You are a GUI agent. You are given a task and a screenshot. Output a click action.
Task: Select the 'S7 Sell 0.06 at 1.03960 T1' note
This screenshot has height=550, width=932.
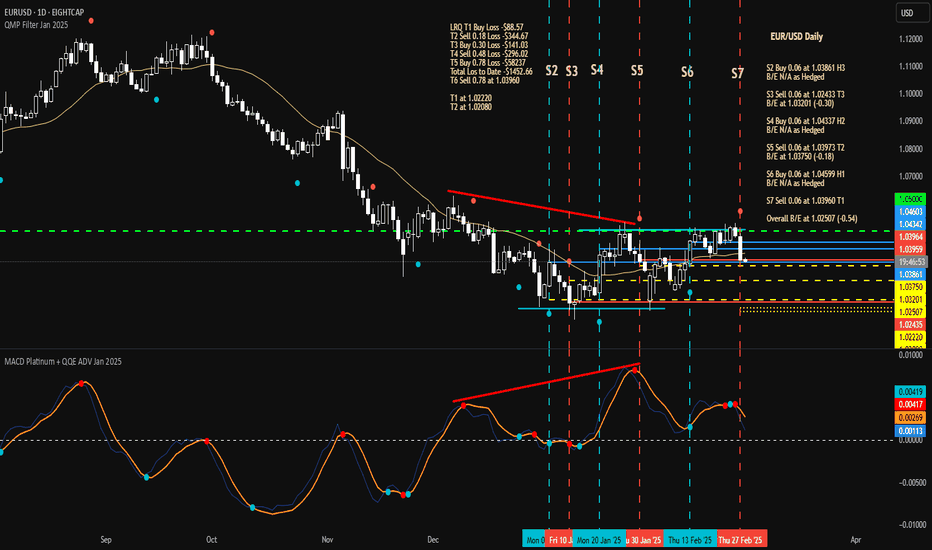pyautogui.click(x=805, y=200)
